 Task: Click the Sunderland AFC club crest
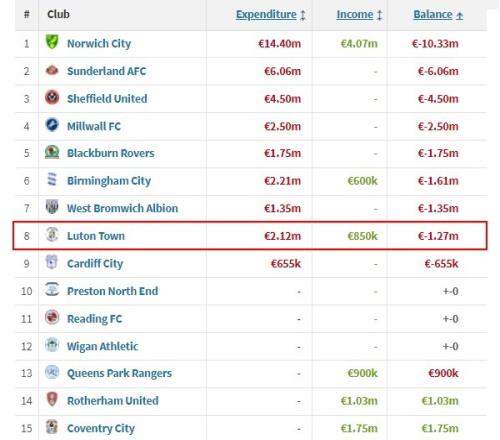52,70
